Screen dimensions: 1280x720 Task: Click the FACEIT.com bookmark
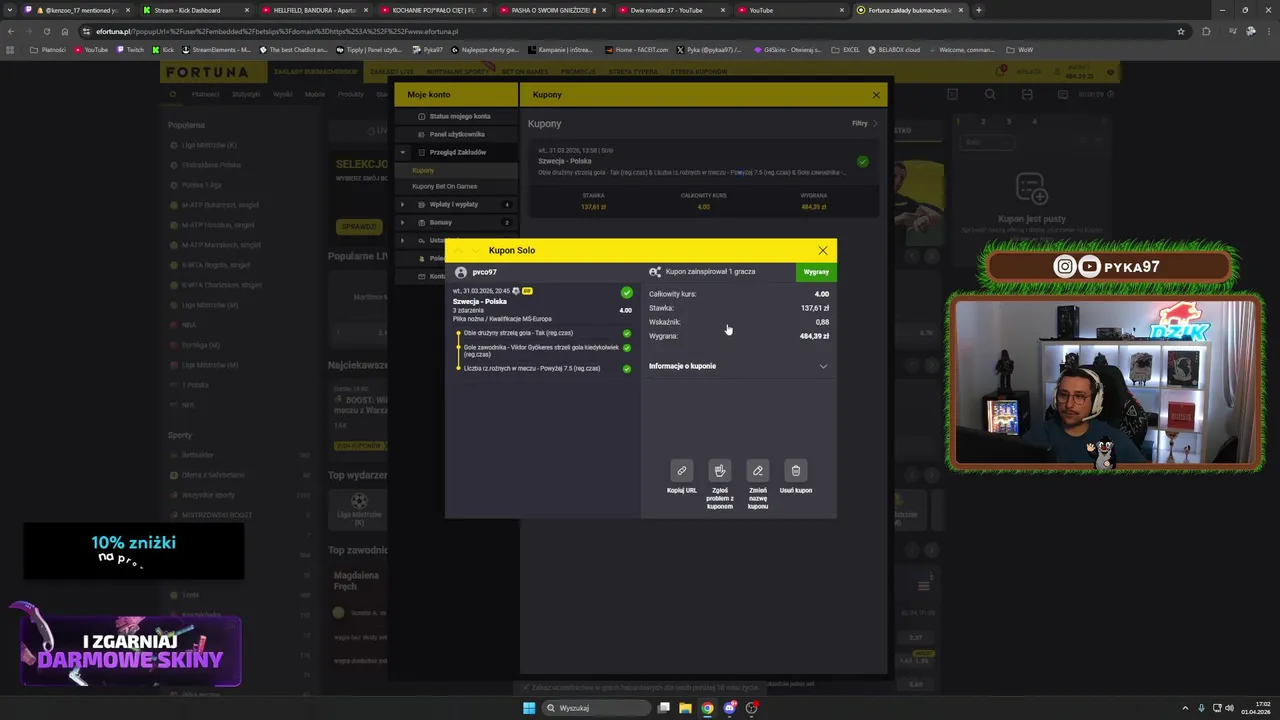(x=634, y=50)
